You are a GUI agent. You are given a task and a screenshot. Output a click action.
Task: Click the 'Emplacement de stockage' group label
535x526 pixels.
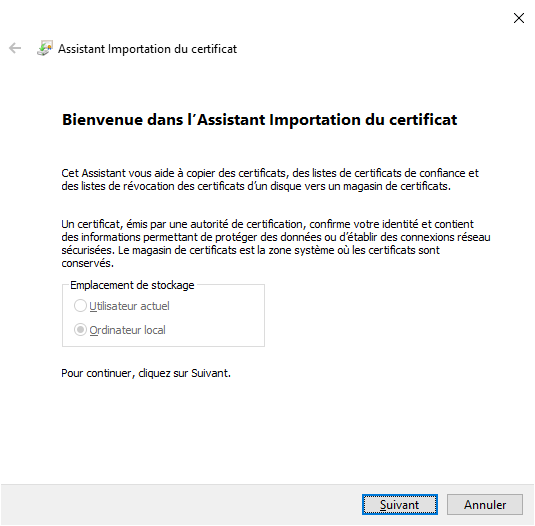pyautogui.click(x=132, y=285)
